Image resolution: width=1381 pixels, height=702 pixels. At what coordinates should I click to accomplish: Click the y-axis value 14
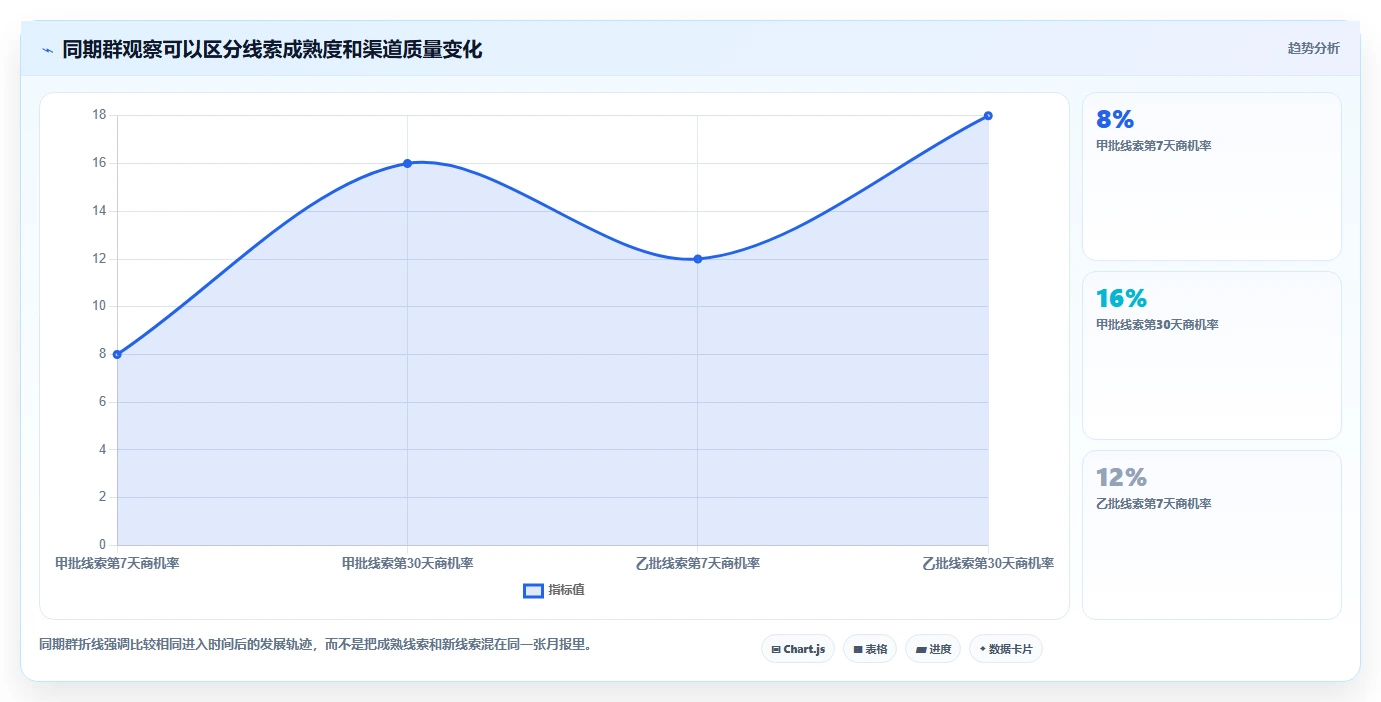(99, 211)
